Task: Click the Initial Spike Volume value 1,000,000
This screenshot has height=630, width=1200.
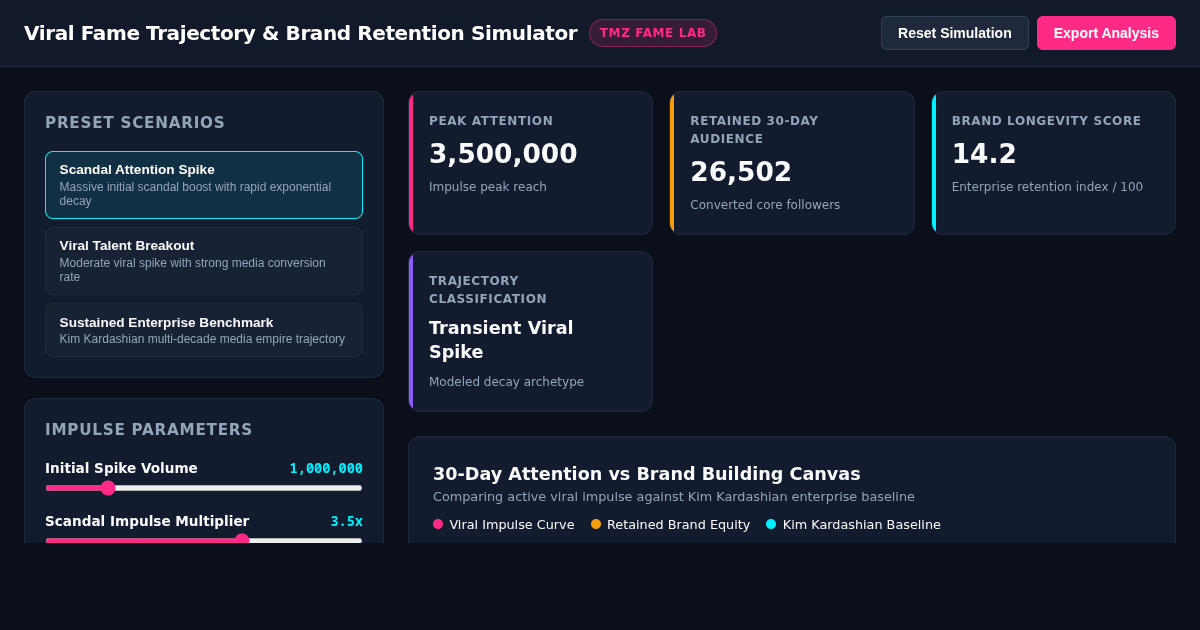Action: [326, 468]
